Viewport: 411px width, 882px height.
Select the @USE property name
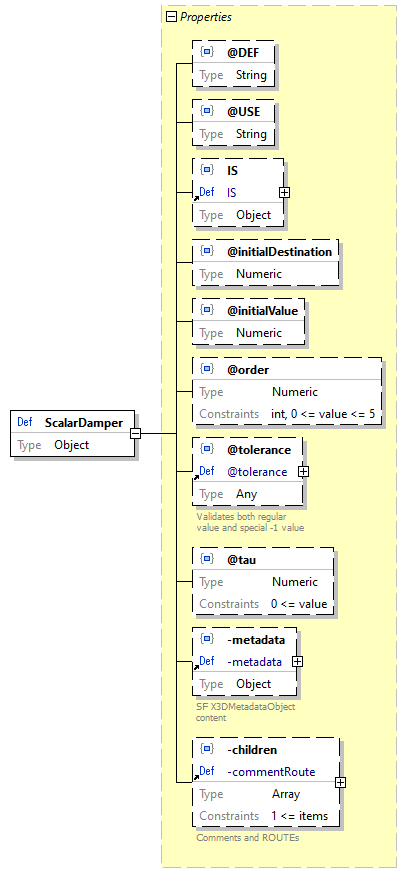click(244, 111)
